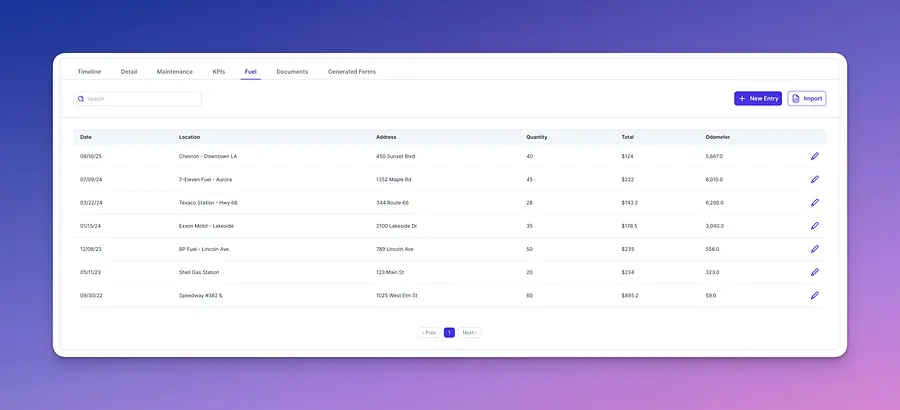This screenshot has width=900, height=410.
Task: Click total $124
Action: [x=627, y=156]
